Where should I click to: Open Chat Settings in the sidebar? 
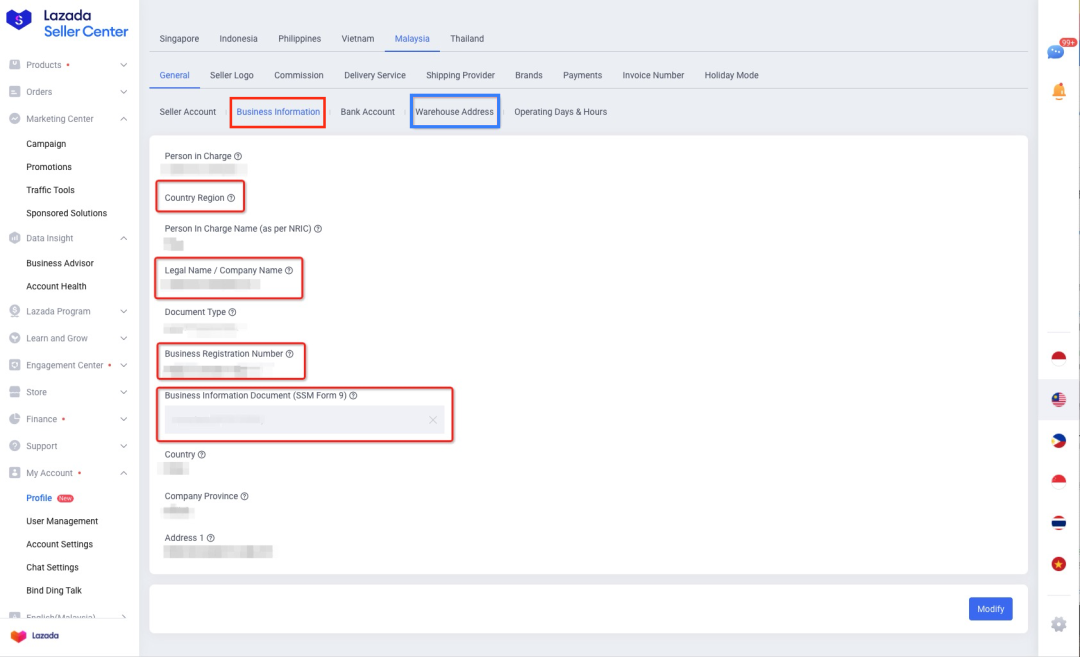click(x=52, y=567)
